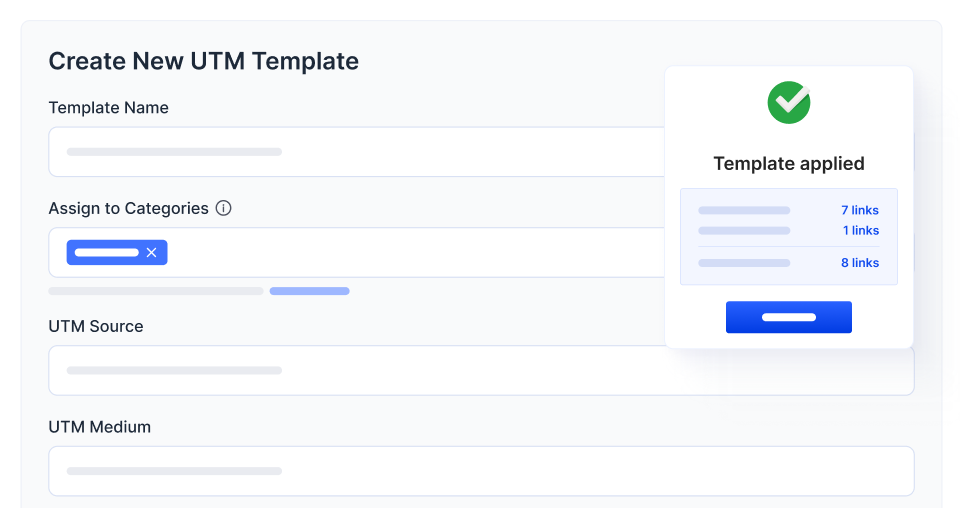Image resolution: width=960 pixels, height=508 pixels.
Task: Click the Create New UTM Template title
Action: point(203,61)
